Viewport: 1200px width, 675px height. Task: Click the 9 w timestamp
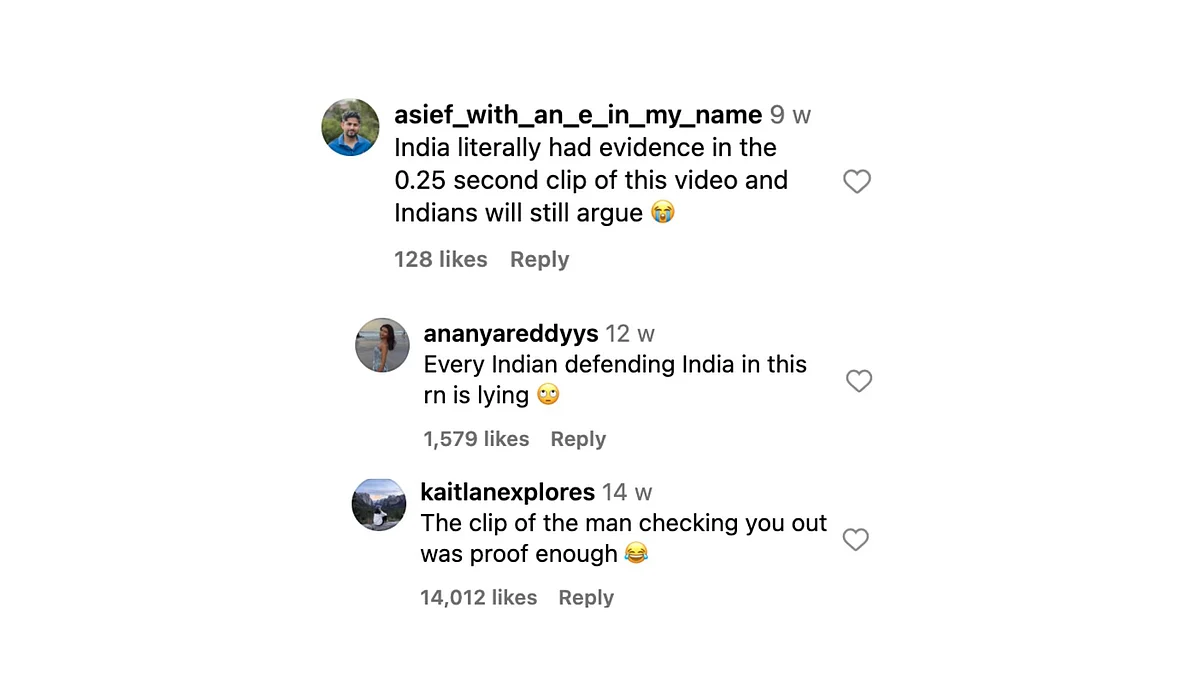tap(790, 115)
